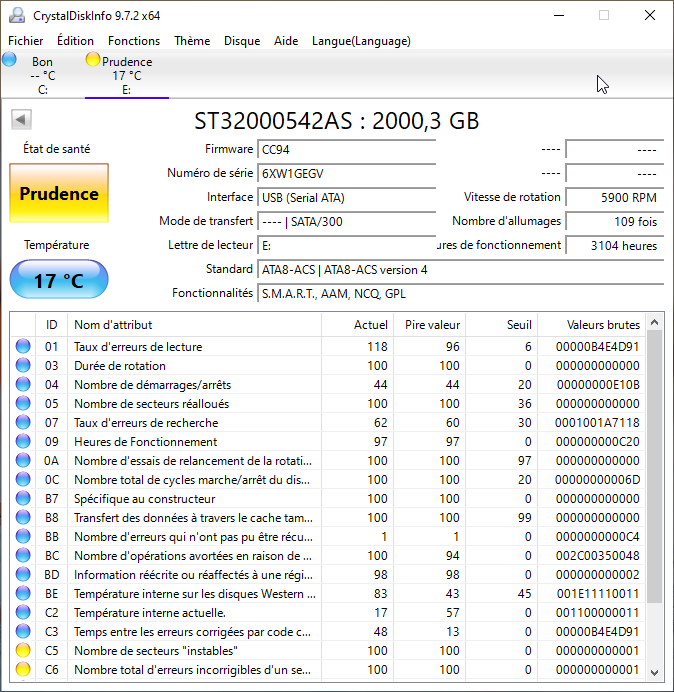Click the 17 °C temperature button
Viewport: 674px width, 692px height.
click(59, 280)
